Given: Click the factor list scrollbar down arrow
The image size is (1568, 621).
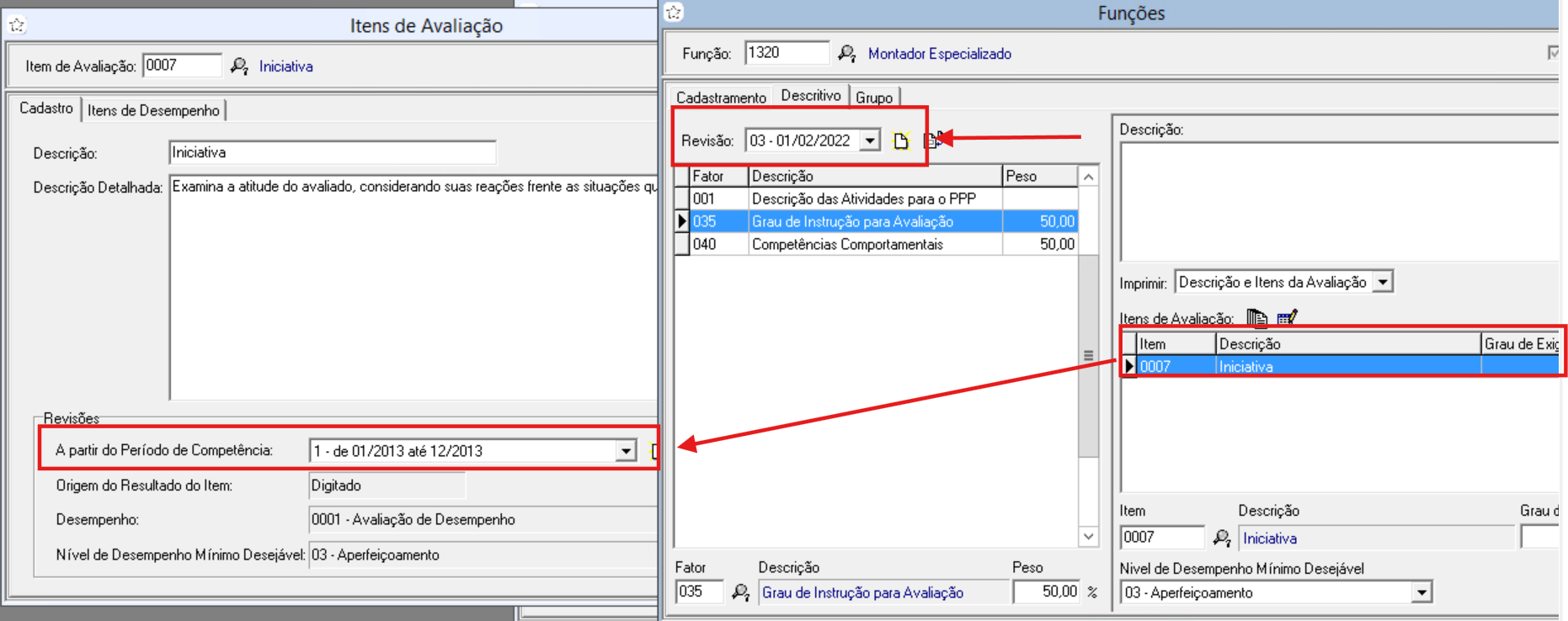Looking at the screenshot, I should click(x=1088, y=536).
